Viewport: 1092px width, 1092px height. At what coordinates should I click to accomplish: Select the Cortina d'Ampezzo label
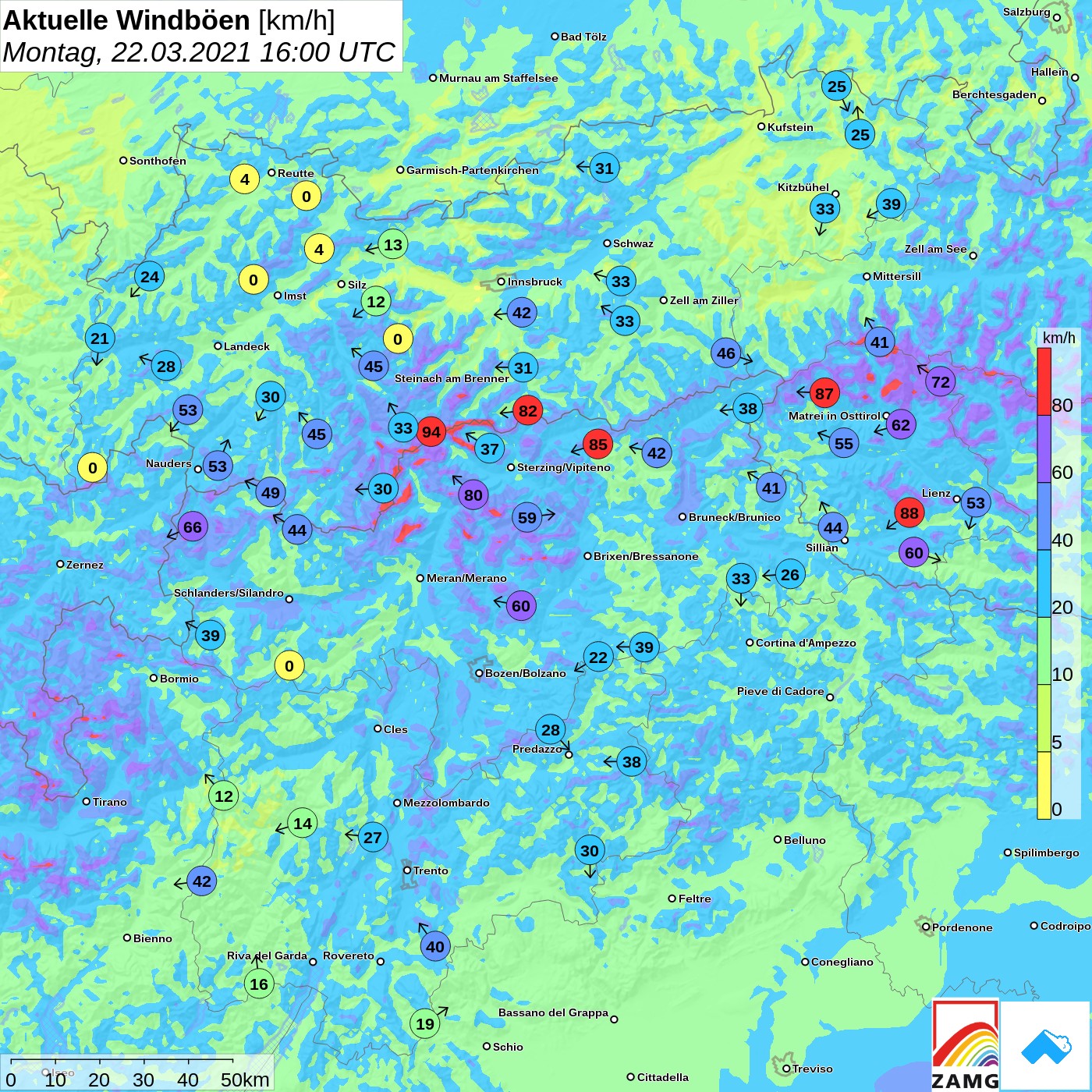point(806,643)
